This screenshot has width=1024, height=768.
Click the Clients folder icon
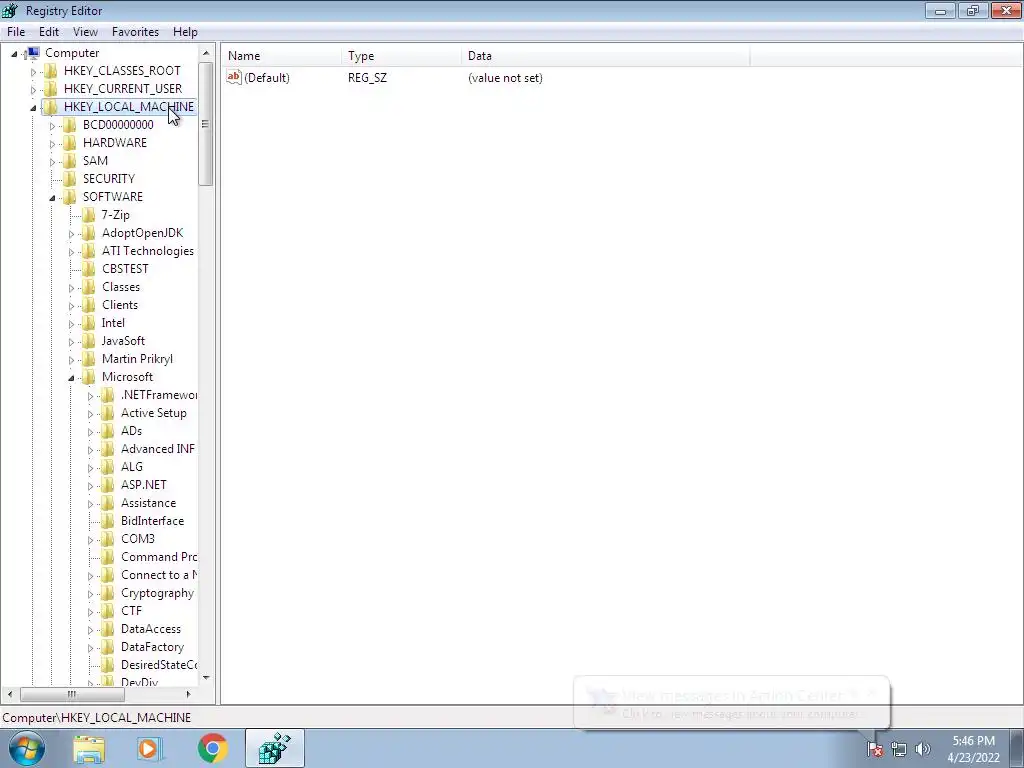(89, 305)
